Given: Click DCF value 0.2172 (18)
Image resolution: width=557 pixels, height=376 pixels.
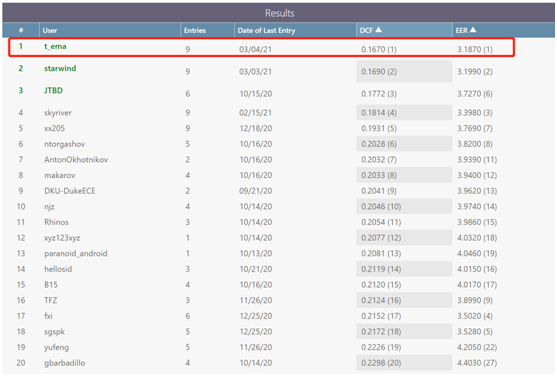Looking at the screenshot, I should 381,332.
